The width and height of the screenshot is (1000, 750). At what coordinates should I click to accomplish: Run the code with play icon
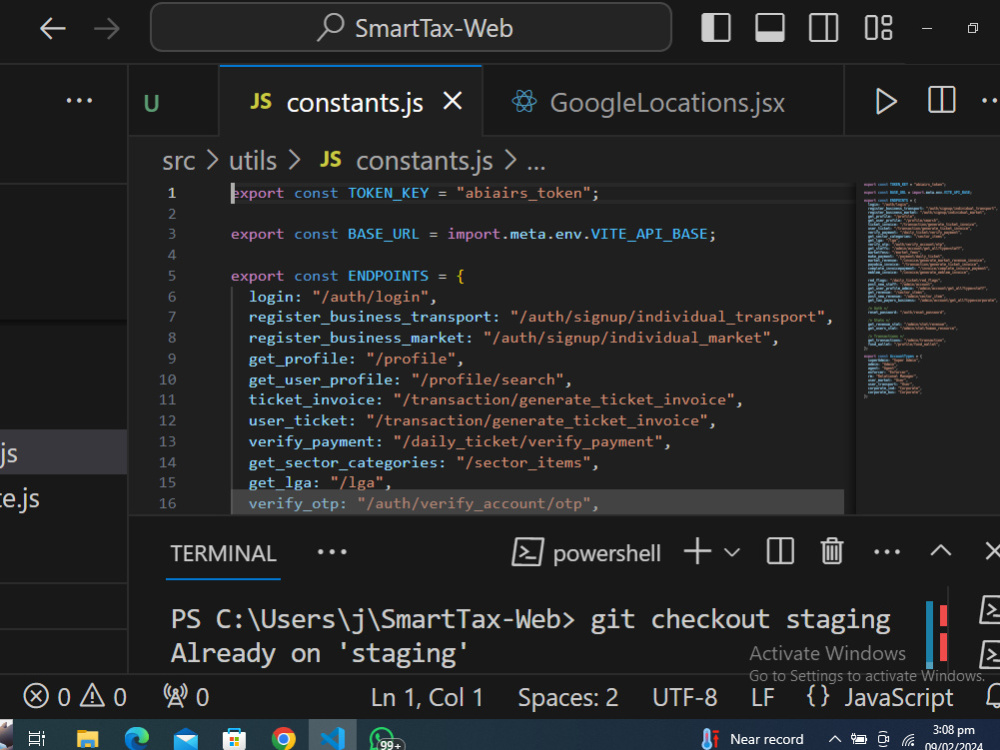(886, 101)
